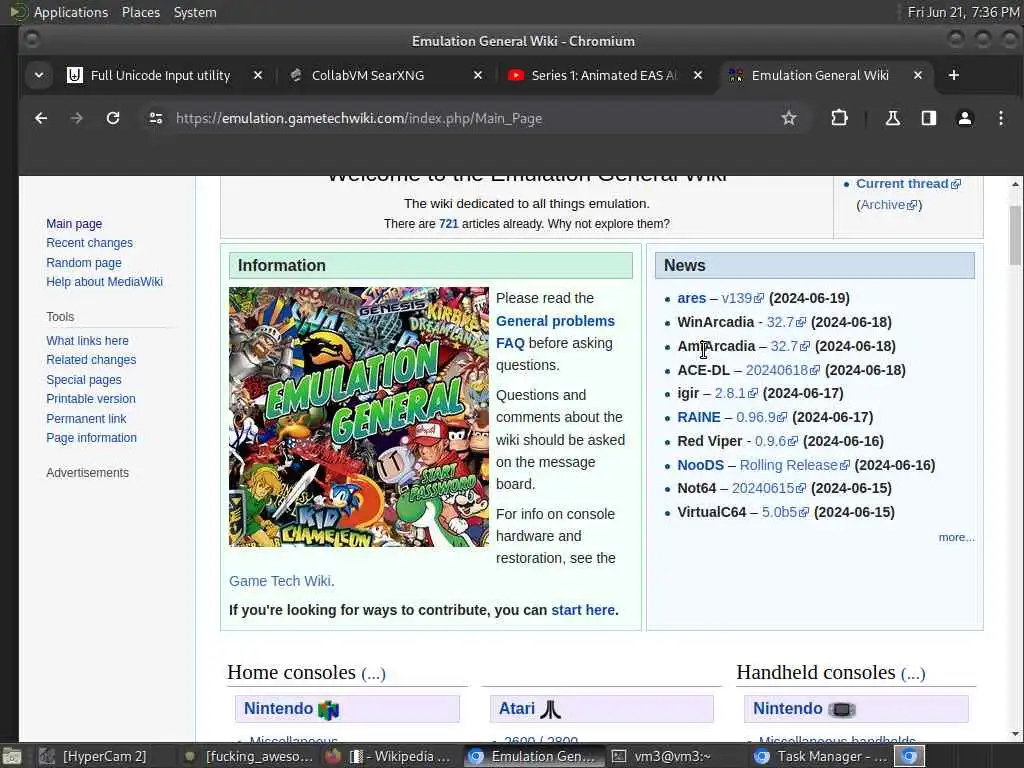This screenshot has width=1024, height=768.
Task: Open Help about MediaWiki link
Action: [104, 281]
